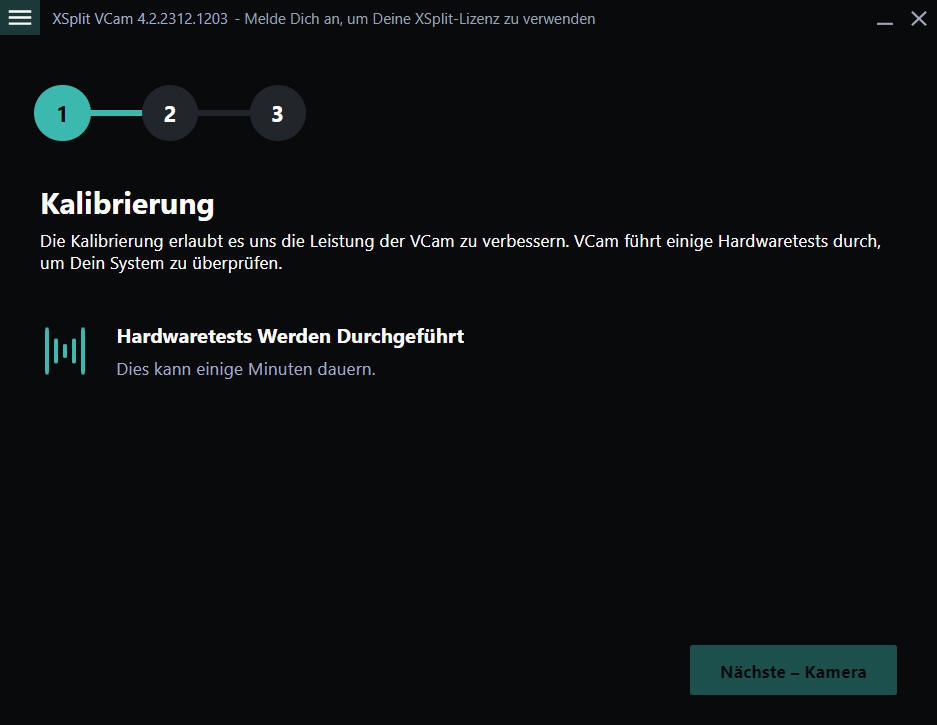Viewport: 937px width, 725px height.
Task: Click the calibration description's first line
Action: [x=460, y=242]
